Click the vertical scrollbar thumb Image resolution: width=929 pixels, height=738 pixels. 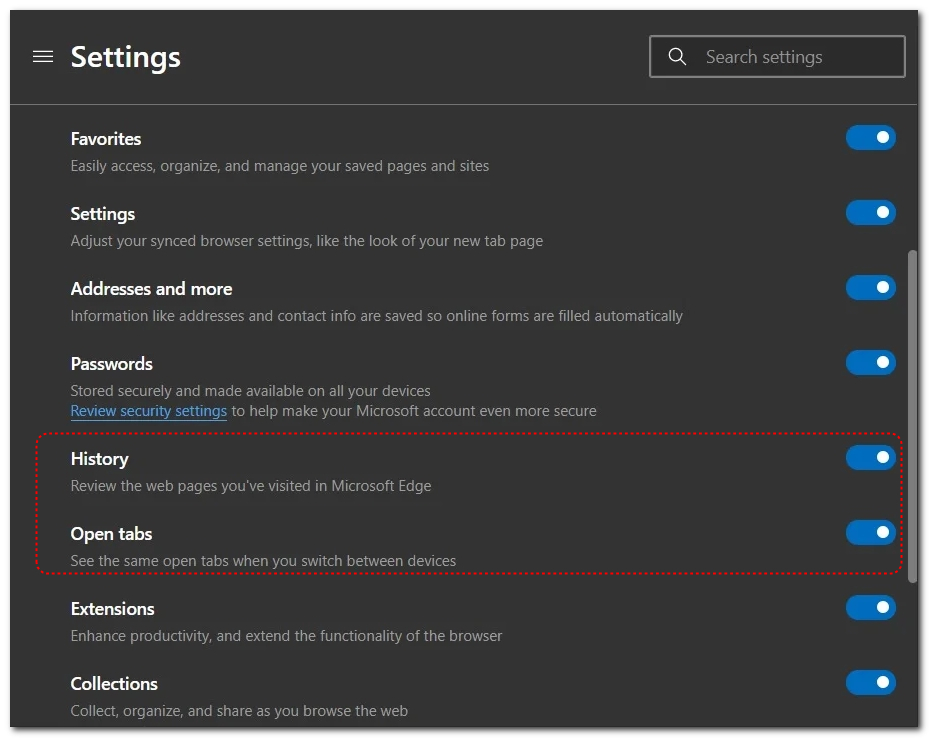(911, 415)
